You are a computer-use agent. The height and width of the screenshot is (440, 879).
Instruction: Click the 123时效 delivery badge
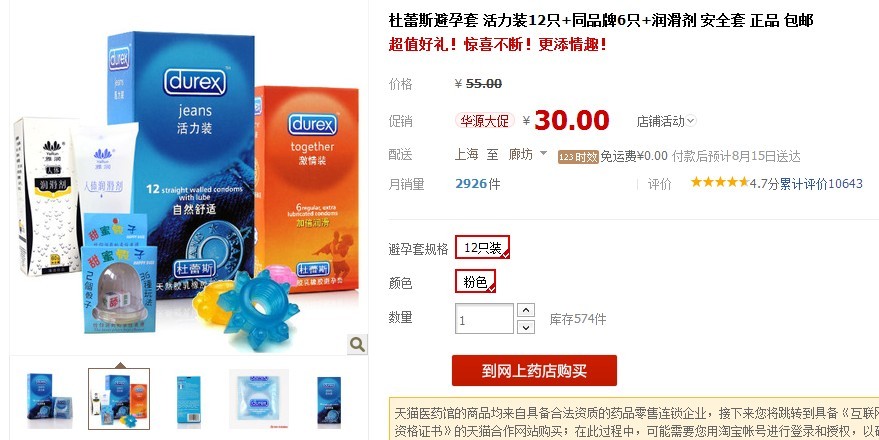coord(578,157)
